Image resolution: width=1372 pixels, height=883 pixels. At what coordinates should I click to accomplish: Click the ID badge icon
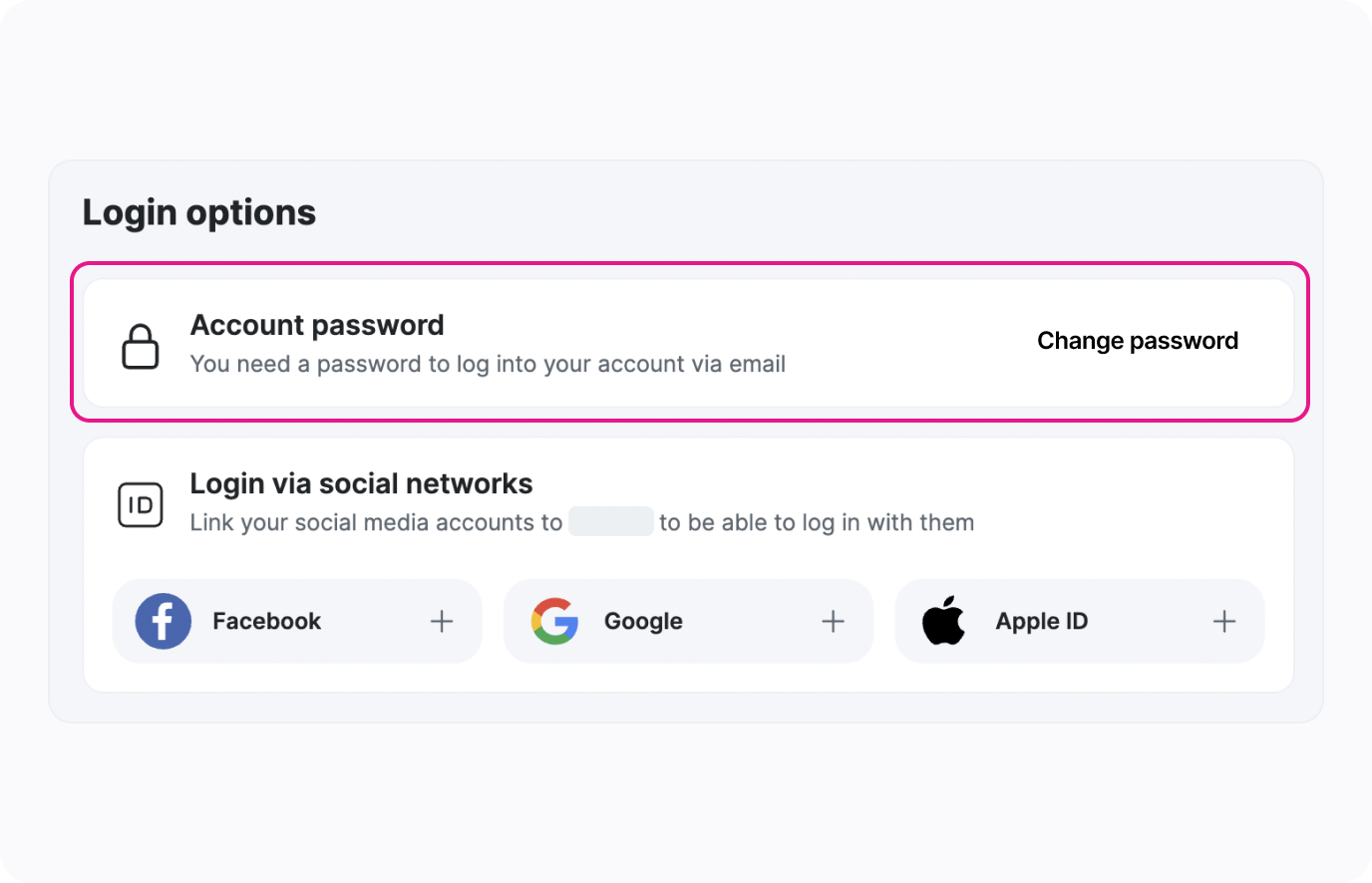141,504
